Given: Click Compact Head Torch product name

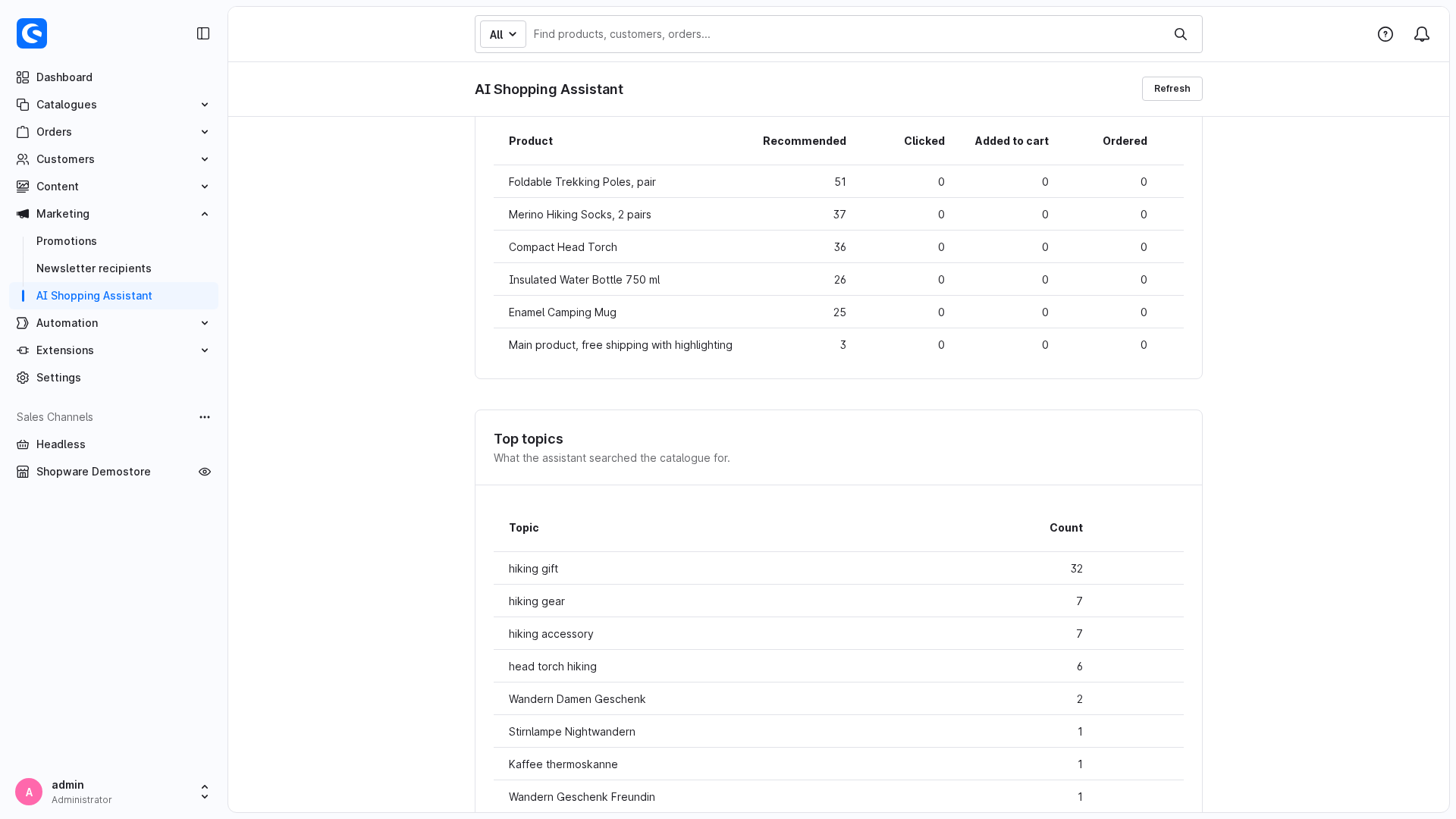Looking at the screenshot, I should point(563,247).
